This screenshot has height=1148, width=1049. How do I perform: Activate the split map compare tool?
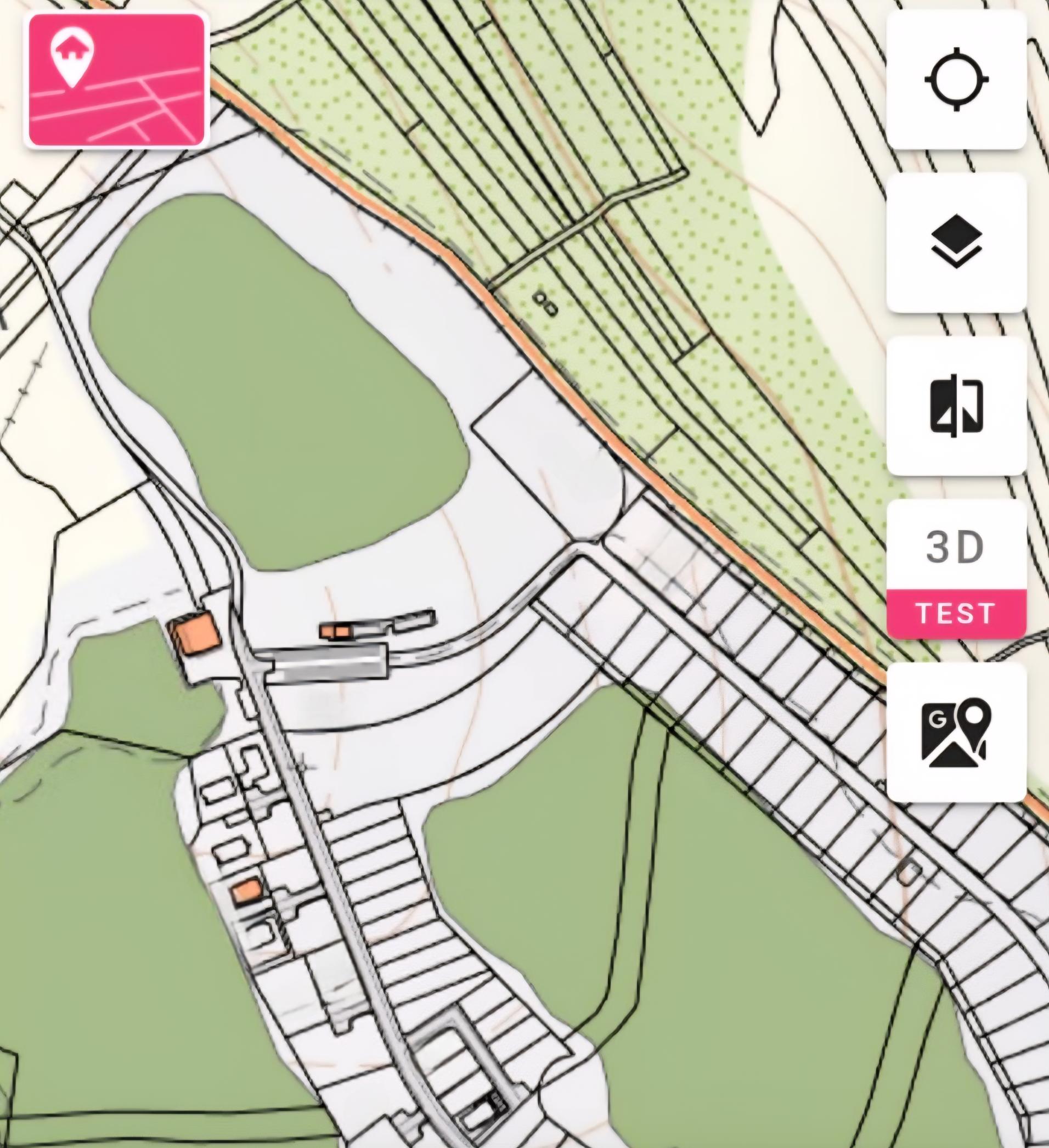click(x=956, y=407)
